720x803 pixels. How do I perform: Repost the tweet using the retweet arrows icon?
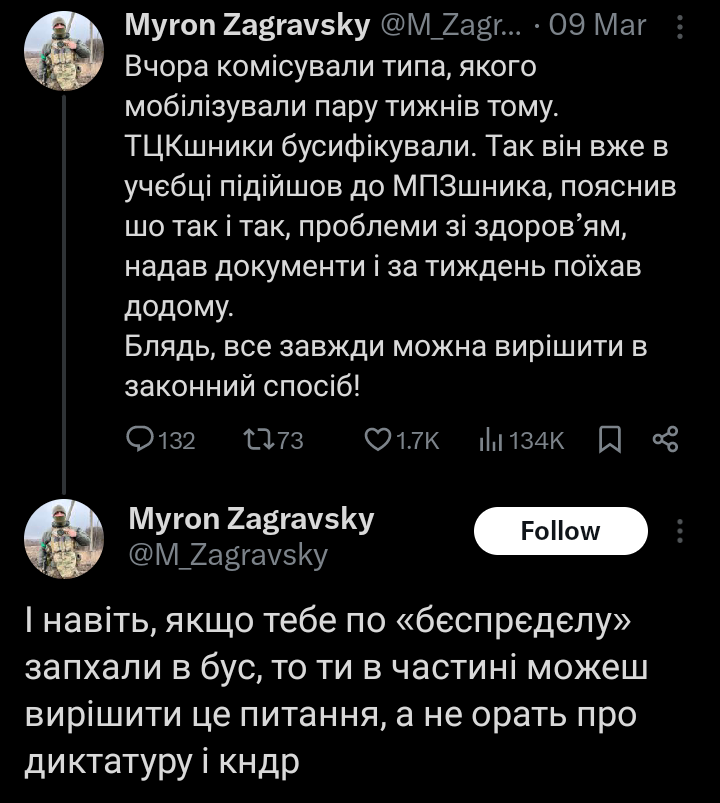click(x=256, y=440)
